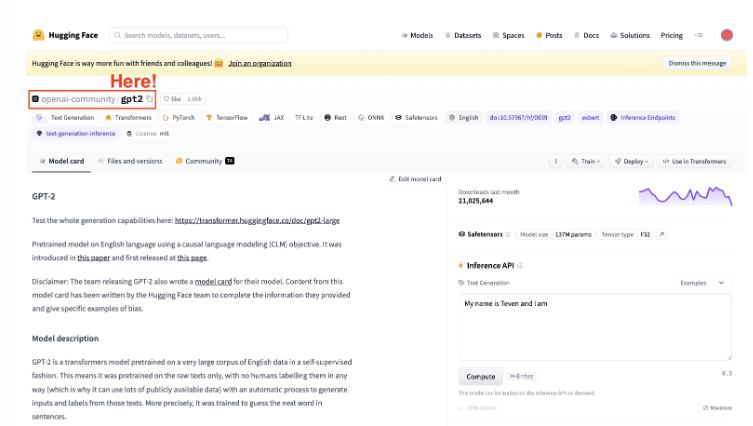Dismiss this message banner button
Image resolution: width=753 pixels, height=426 pixels.
697,63
